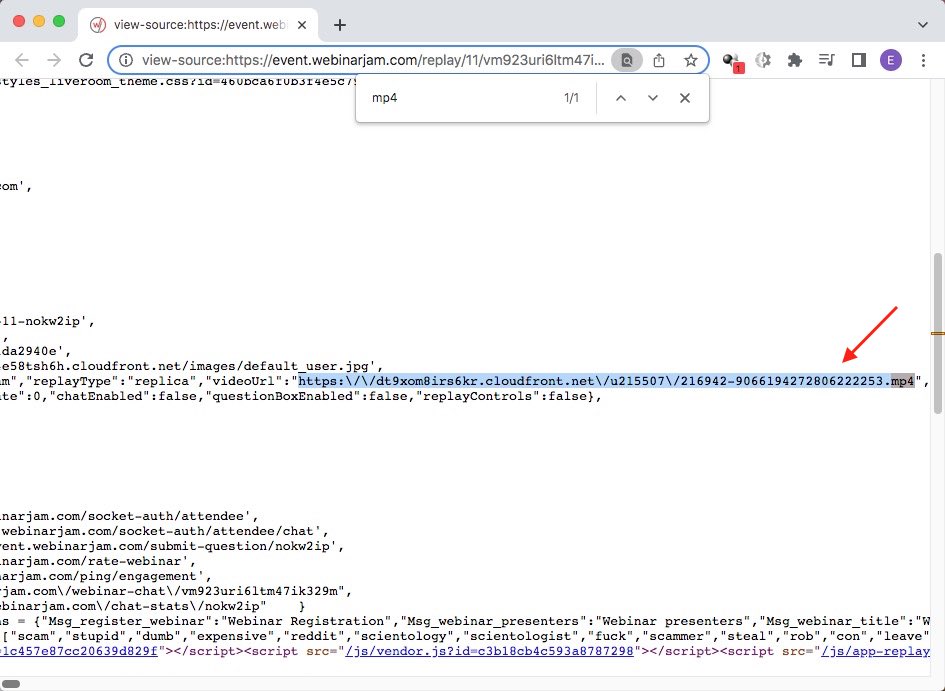This screenshot has width=945, height=691.
Task: Click webinar-chat vm923uri6ltm47ik329m line
Action: coord(175,591)
